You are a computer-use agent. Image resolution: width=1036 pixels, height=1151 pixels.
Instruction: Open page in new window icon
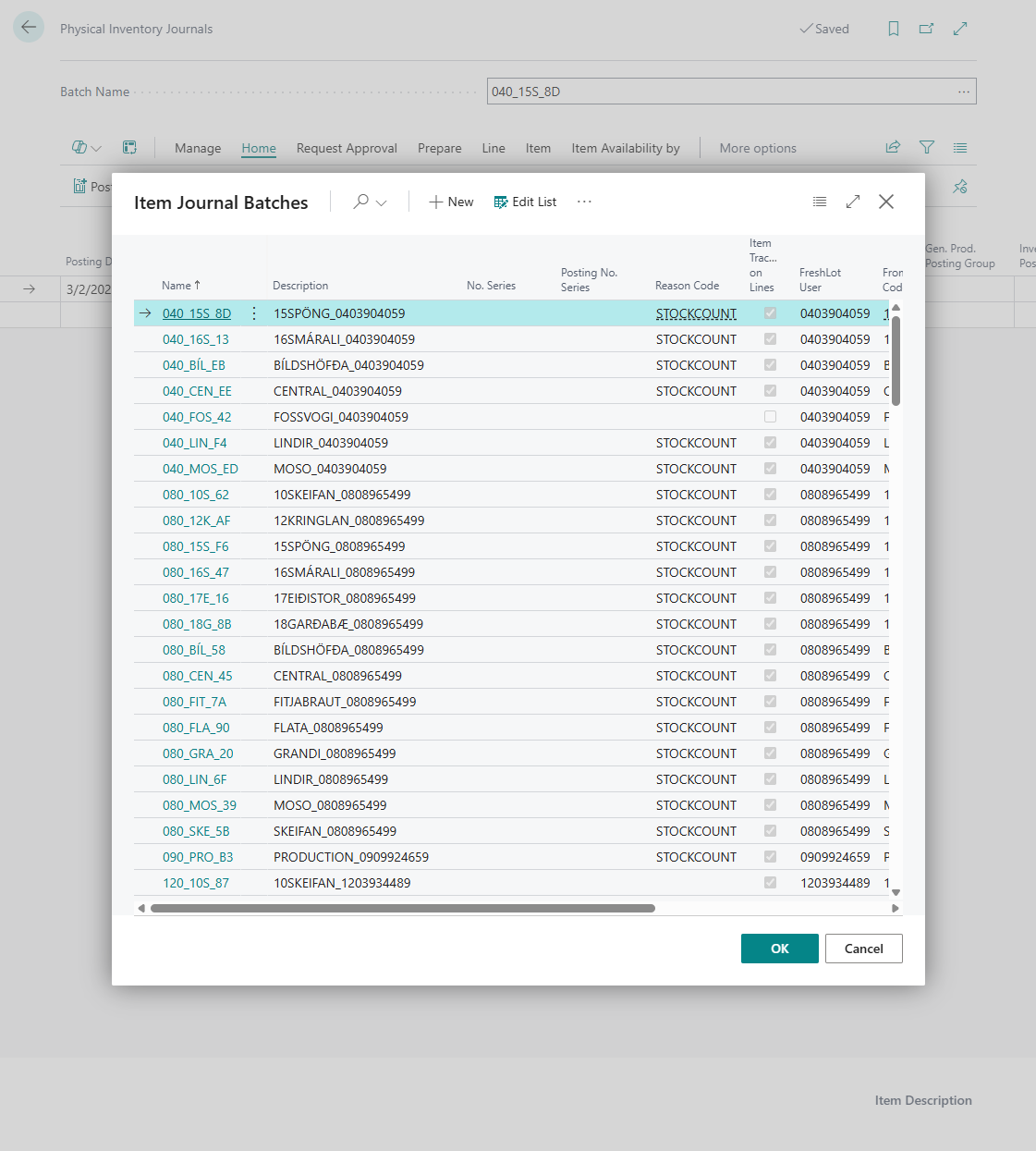926,29
